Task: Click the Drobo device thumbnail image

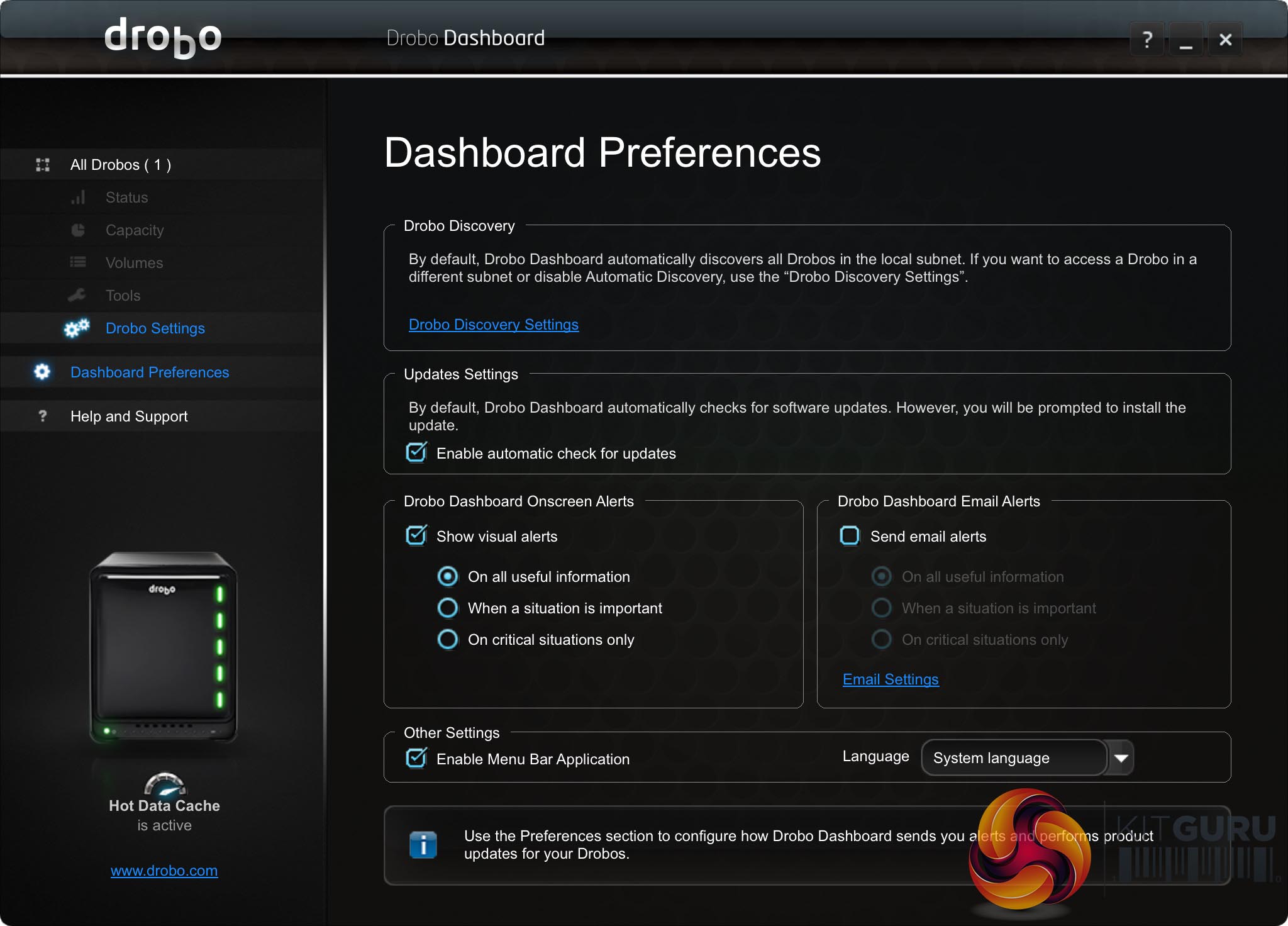Action: tap(164, 647)
